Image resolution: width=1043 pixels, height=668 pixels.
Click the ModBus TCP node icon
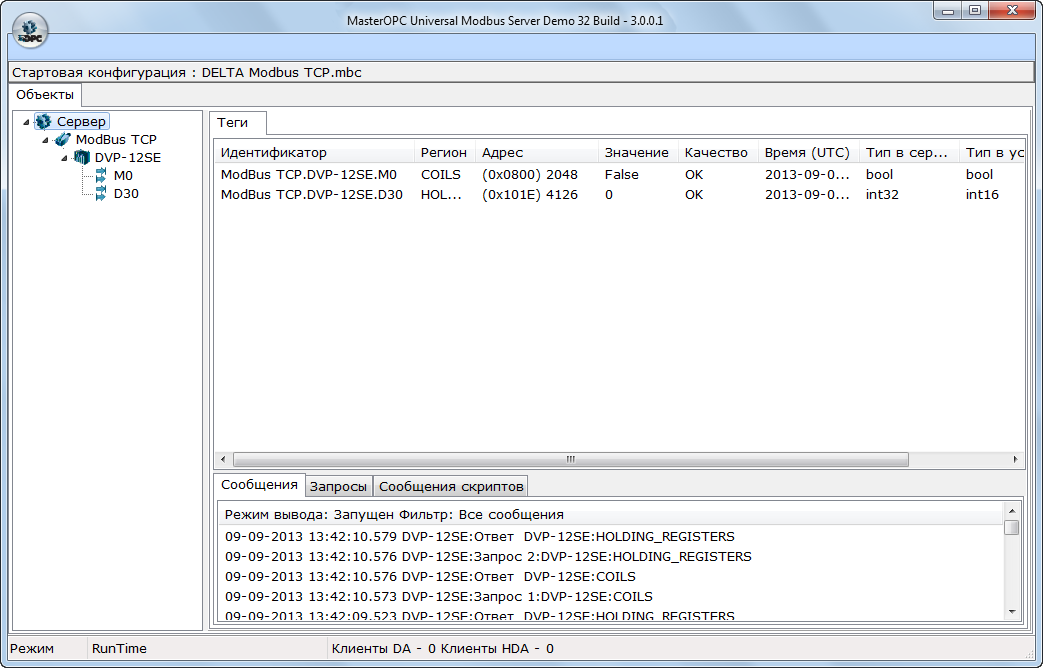click(62, 140)
